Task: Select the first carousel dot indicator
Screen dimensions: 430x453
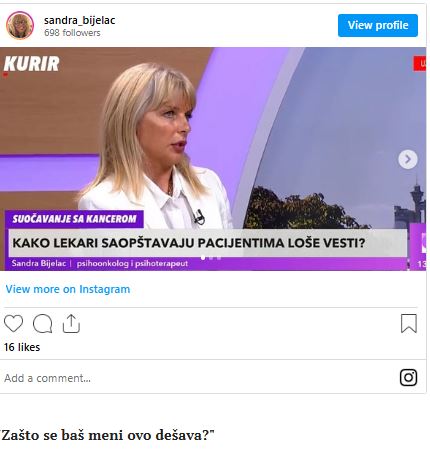Action: 203,257
